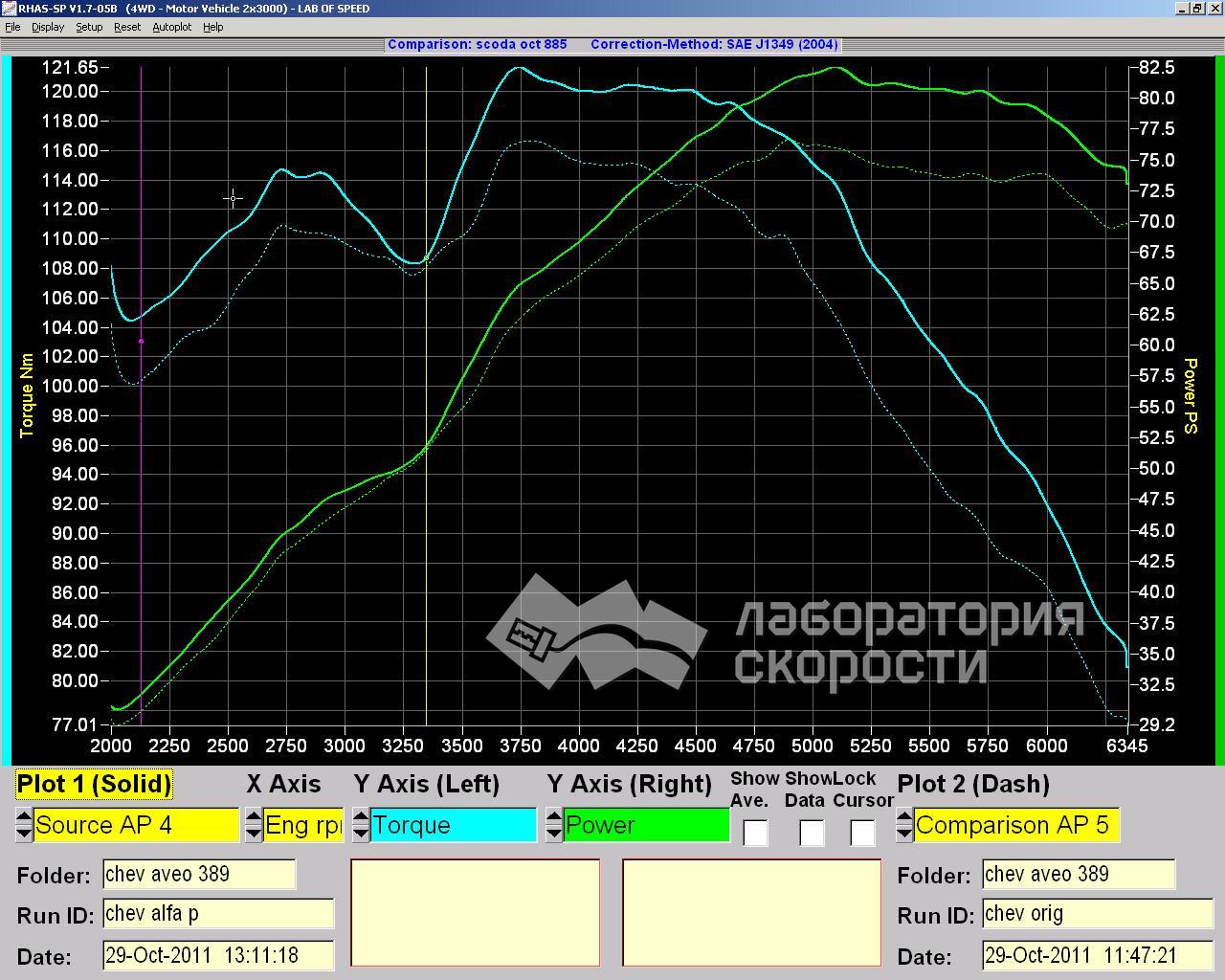The image size is (1225, 980).
Task: Click up arrow beside Torque selector
Action: (x=361, y=816)
